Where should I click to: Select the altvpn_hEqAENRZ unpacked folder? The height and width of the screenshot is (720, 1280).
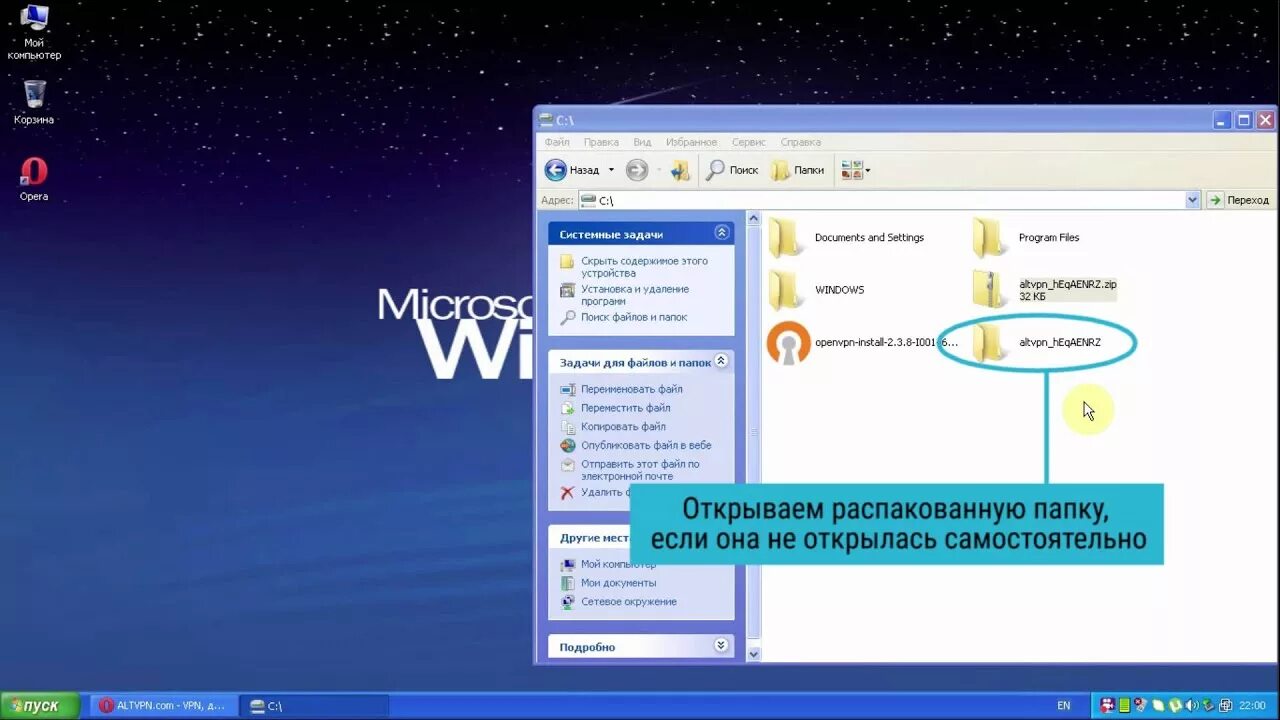[1037, 342]
